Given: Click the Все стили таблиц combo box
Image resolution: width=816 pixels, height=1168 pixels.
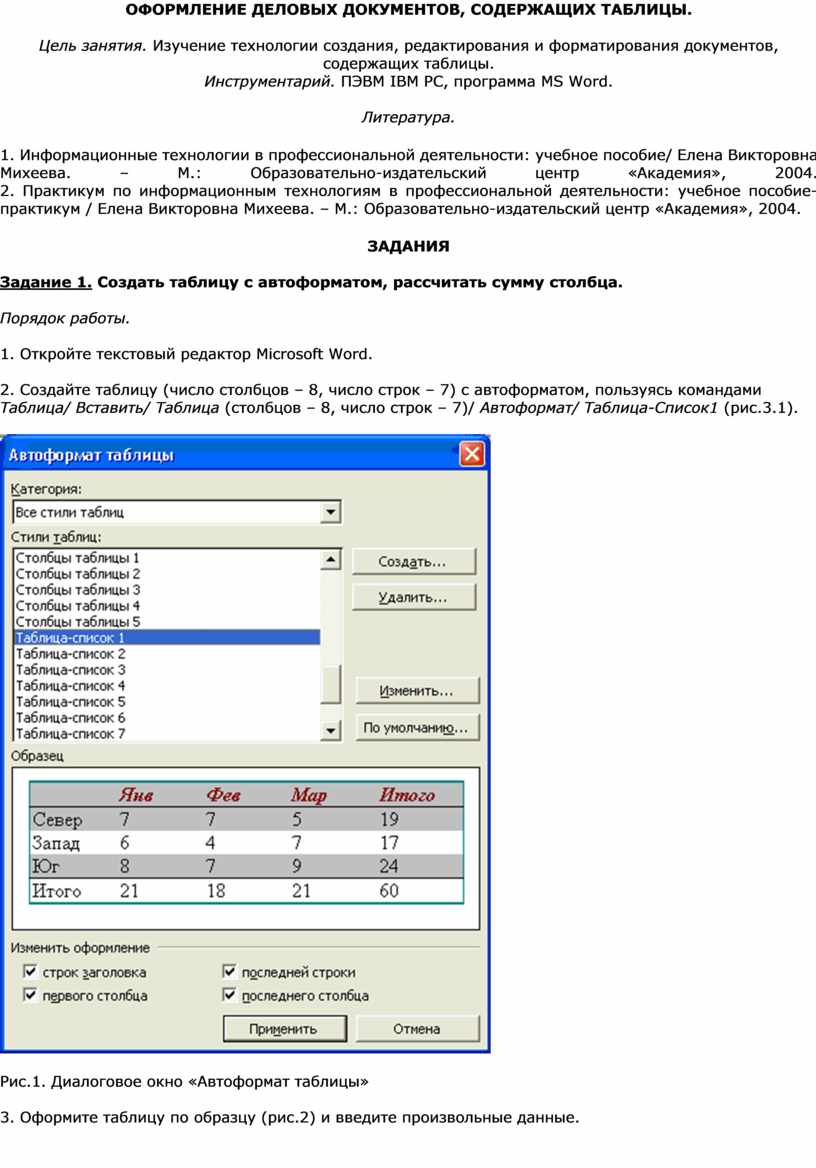Looking at the screenshot, I should tap(177, 512).
